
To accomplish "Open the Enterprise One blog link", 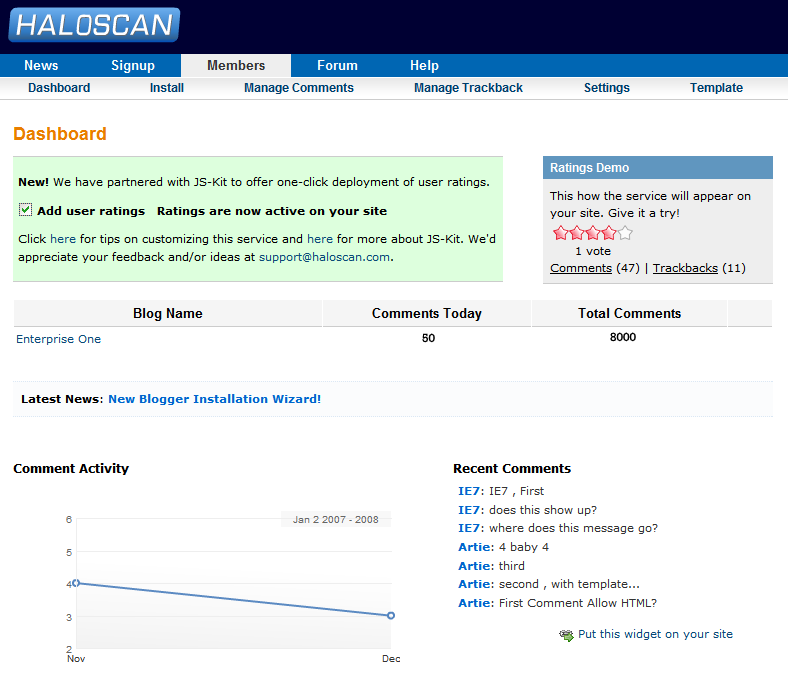I will pyautogui.click(x=59, y=339).
